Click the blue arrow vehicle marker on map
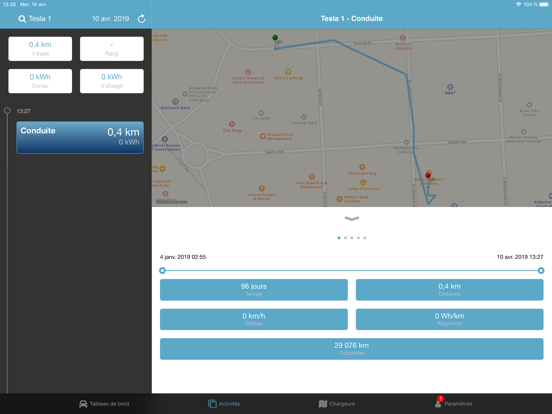Image resolution: width=552 pixels, height=414 pixels. click(x=430, y=198)
